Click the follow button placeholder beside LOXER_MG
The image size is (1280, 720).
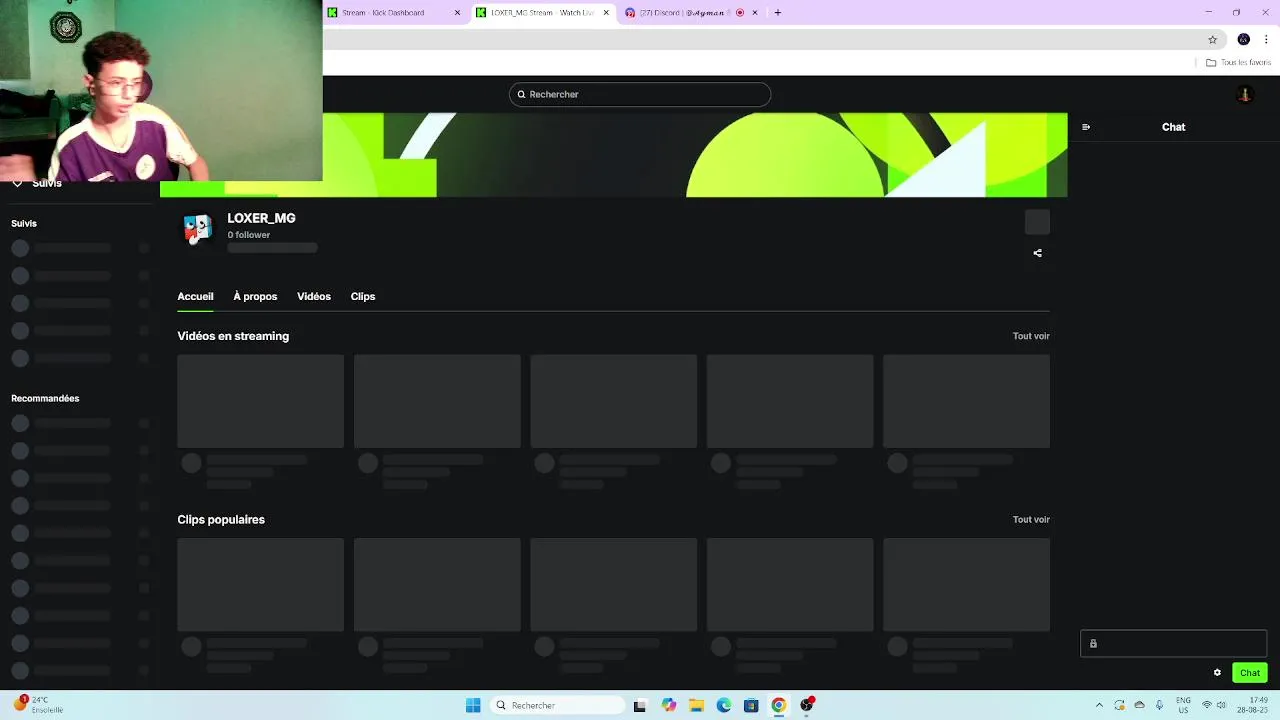coord(1037,222)
